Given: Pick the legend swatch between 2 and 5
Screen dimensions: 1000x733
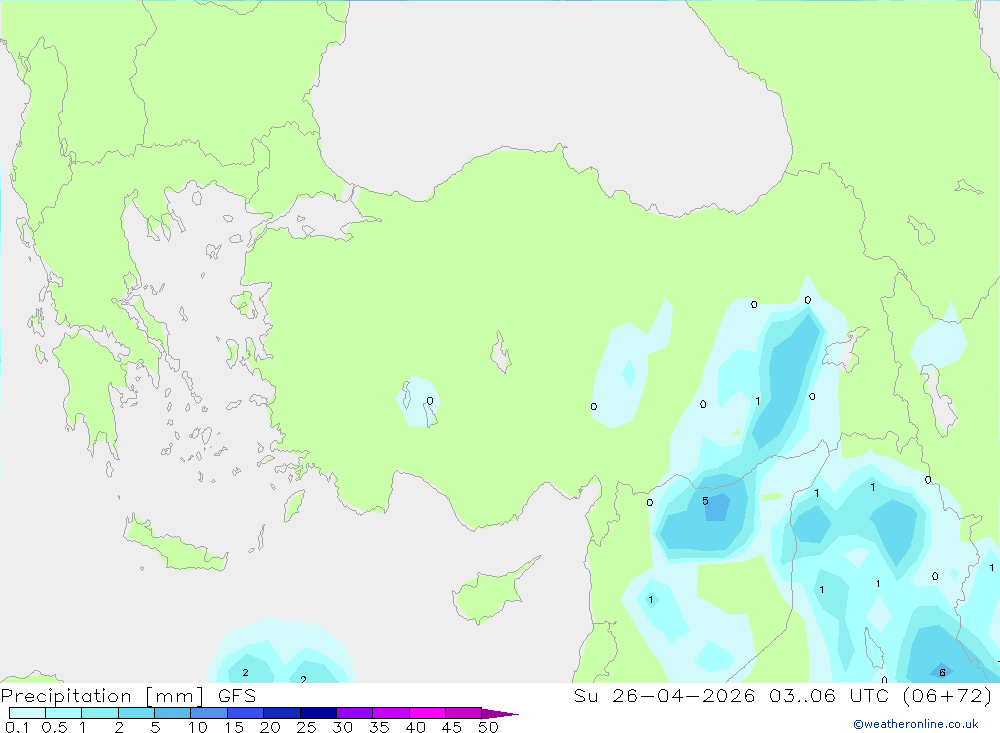Looking at the screenshot, I should pos(136,713).
